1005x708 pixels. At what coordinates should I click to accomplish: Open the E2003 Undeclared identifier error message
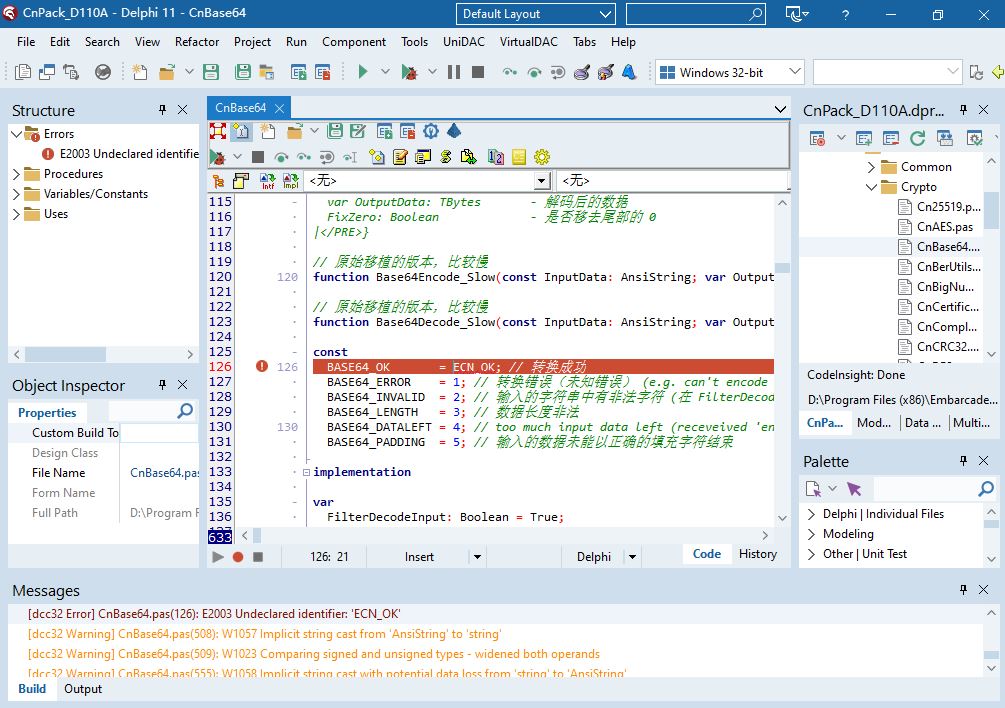coord(214,614)
